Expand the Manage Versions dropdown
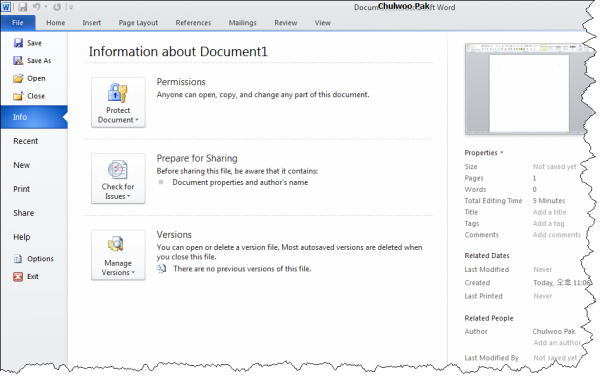This screenshot has height=378, width=600. (x=118, y=255)
